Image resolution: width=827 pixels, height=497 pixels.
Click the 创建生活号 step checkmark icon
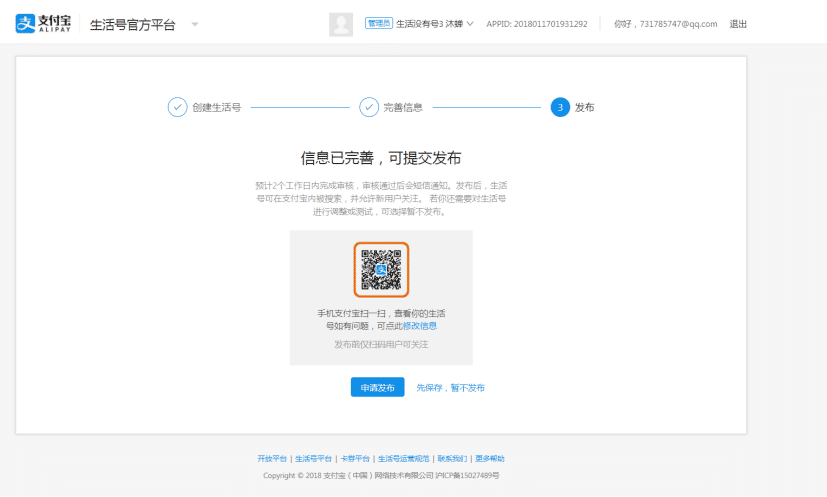(x=177, y=107)
